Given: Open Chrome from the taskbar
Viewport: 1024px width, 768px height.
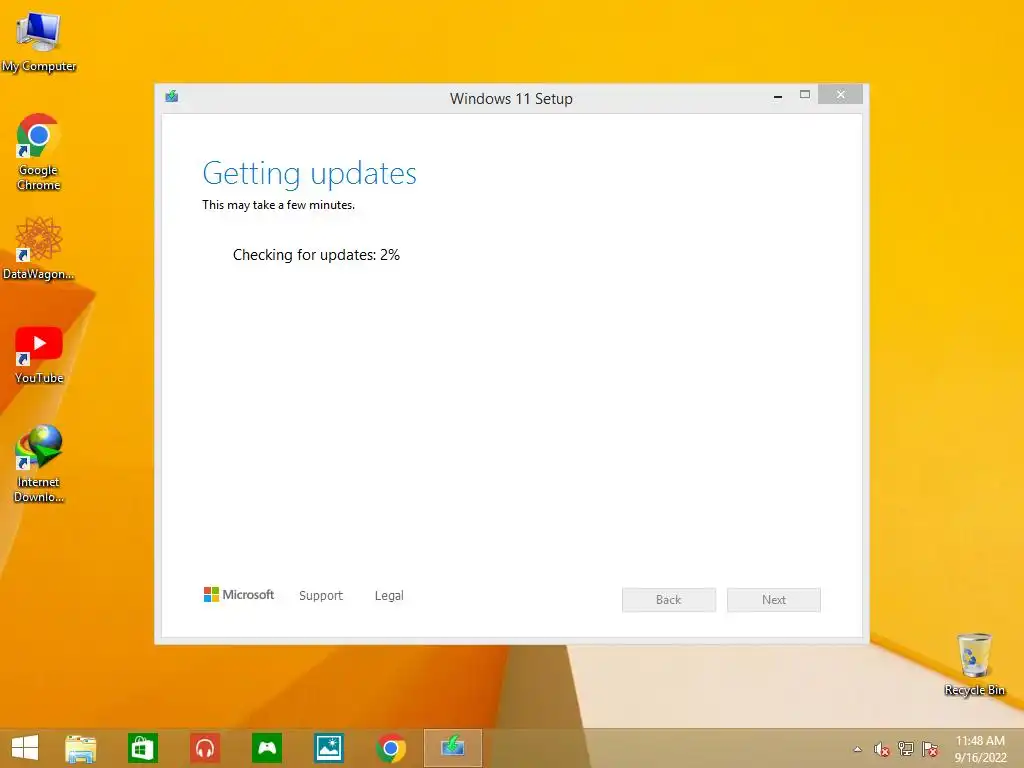Looking at the screenshot, I should 391,748.
